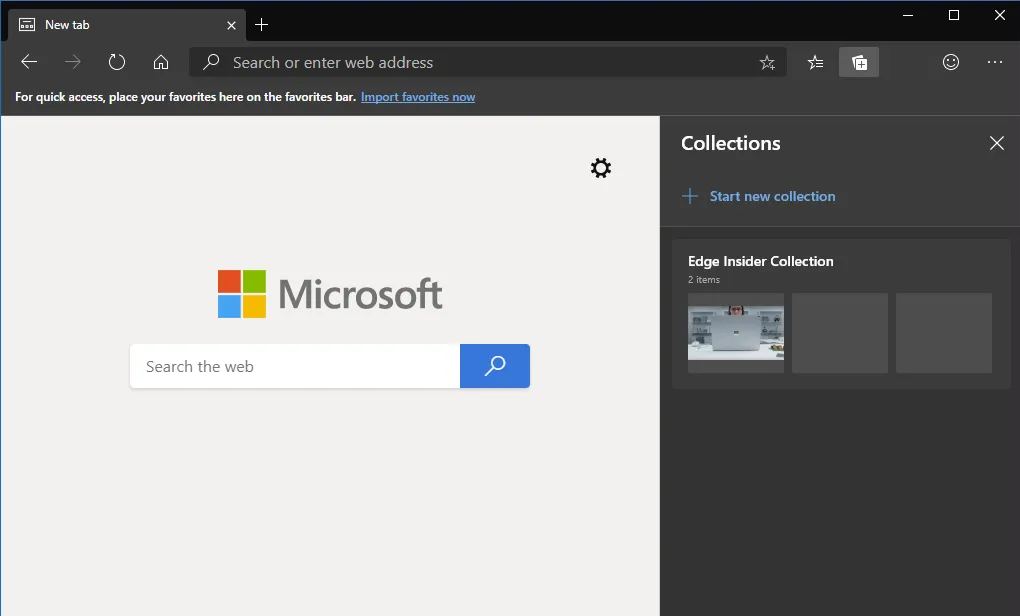This screenshot has width=1020, height=616.
Task: Click plus icon beside Start new collection
Action: (690, 196)
